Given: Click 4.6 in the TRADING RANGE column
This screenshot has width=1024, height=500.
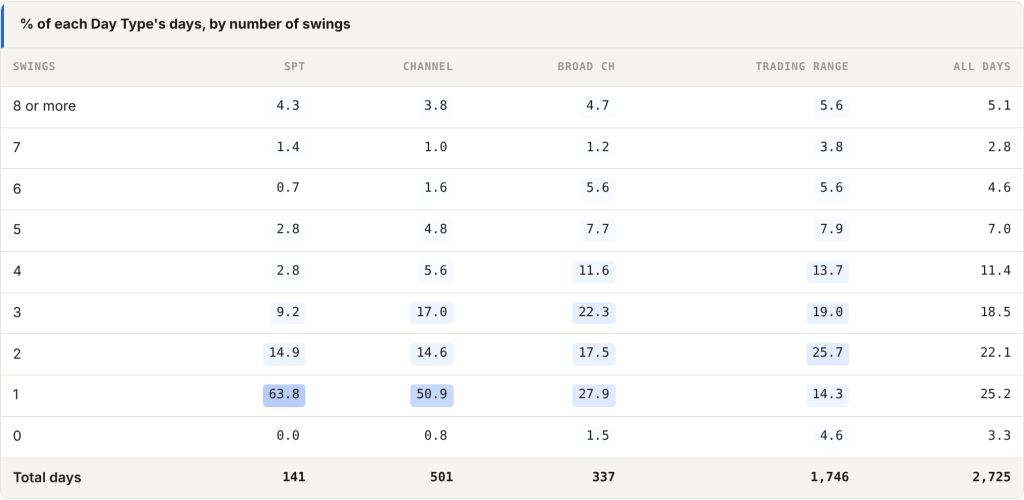Looking at the screenshot, I should (x=831, y=436).
